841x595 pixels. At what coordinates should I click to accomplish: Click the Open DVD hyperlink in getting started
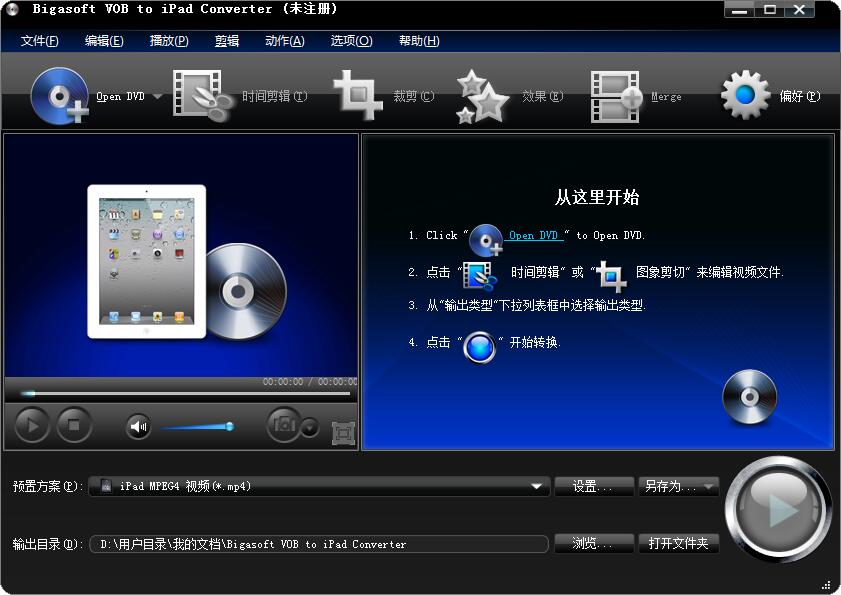point(534,236)
